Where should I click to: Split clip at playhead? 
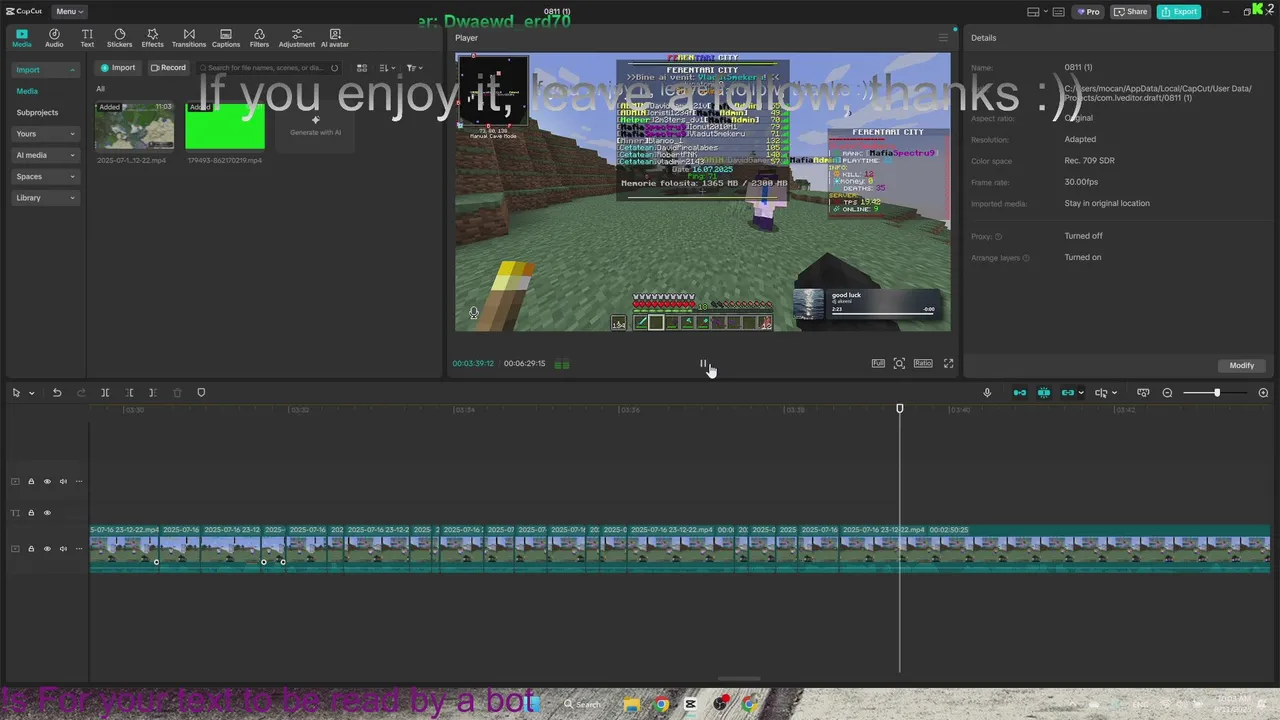(105, 393)
